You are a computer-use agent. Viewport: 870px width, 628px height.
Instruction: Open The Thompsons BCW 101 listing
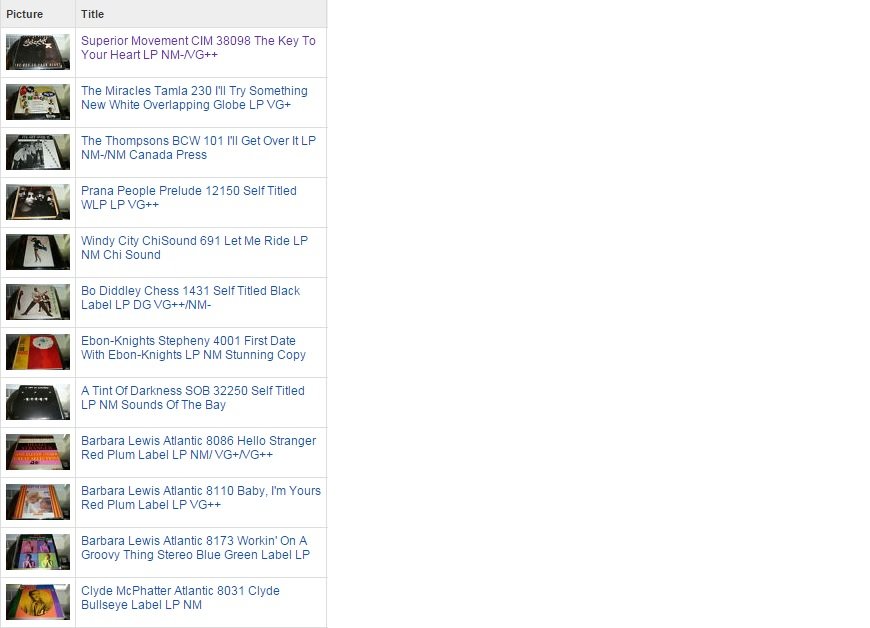(198, 148)
